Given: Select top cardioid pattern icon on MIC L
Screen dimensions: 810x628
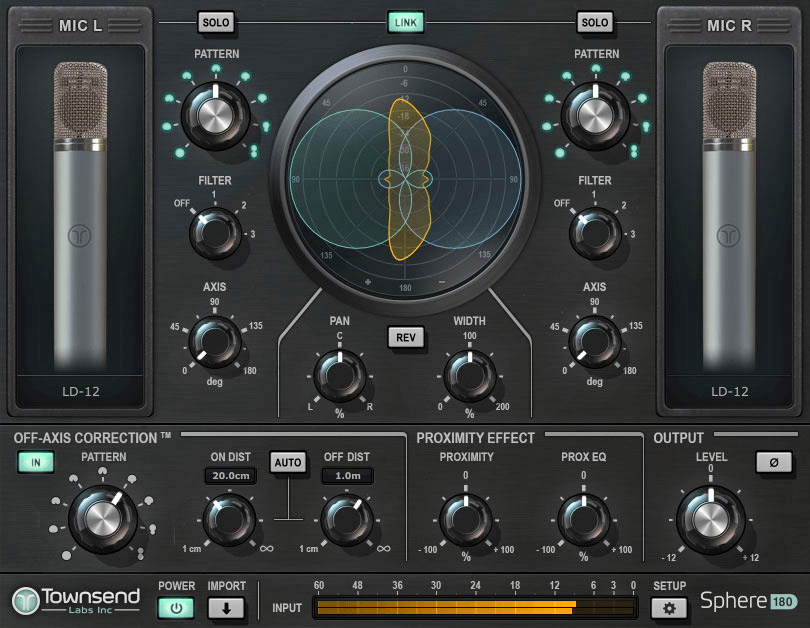Looking at the screenshot, I should coord(216,68).
